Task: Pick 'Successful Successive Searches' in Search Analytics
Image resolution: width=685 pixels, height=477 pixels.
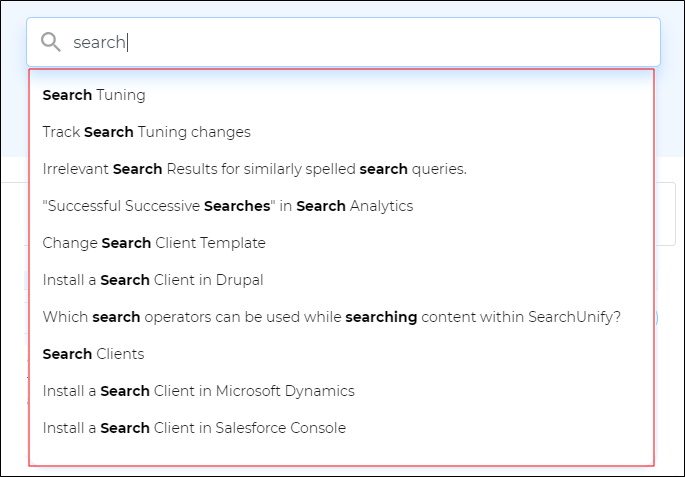Action: tap(227, 206)
